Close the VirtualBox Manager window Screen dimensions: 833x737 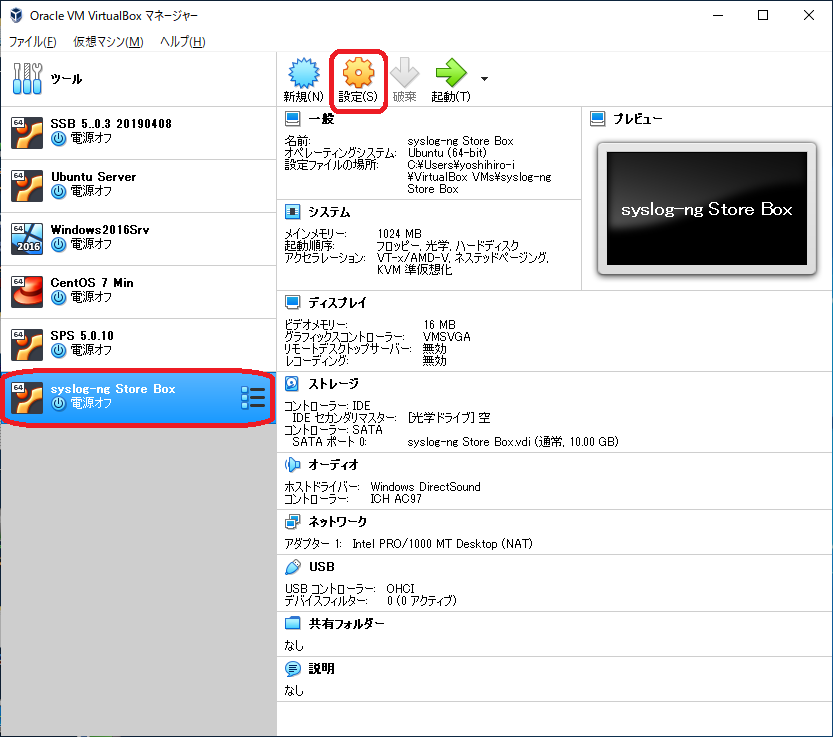[x=809, y=15]
